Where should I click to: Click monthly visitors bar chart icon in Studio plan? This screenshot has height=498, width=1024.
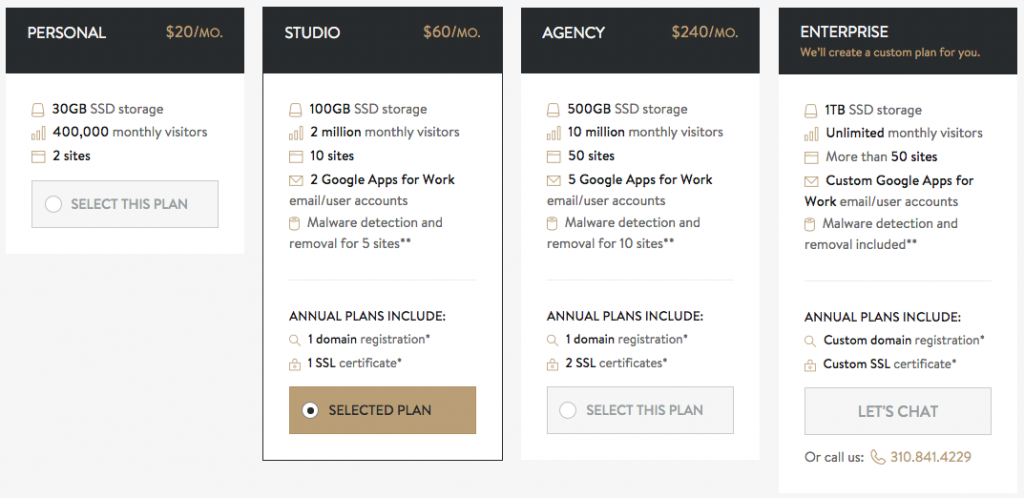tap(296, 132)
